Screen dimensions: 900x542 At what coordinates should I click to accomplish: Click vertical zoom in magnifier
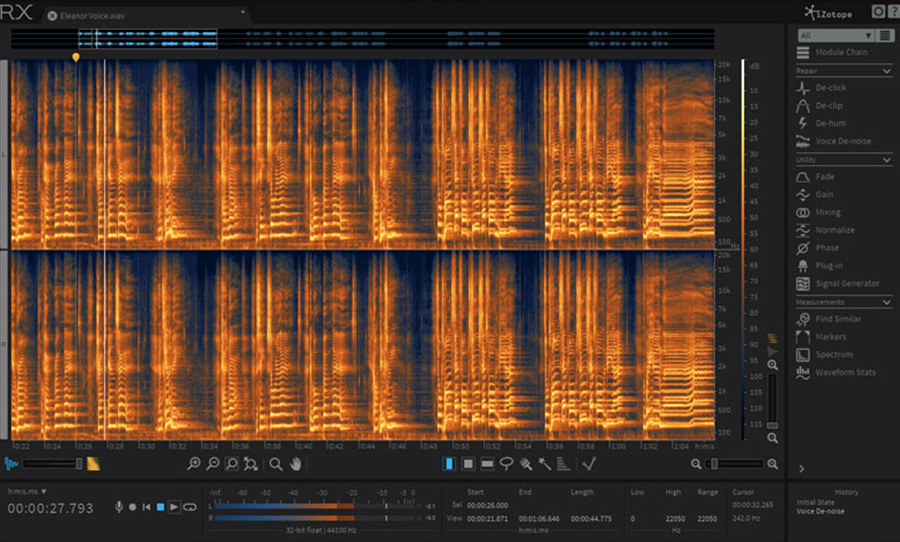coord(773,365)
